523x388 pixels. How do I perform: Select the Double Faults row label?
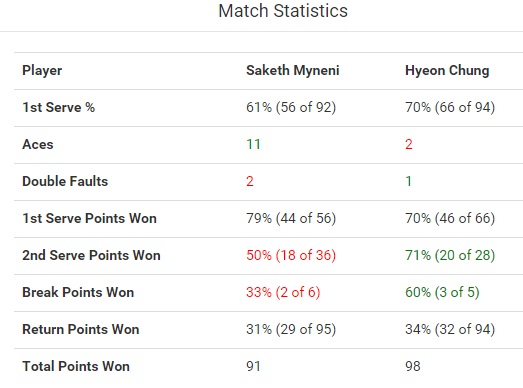coord(65,181)
